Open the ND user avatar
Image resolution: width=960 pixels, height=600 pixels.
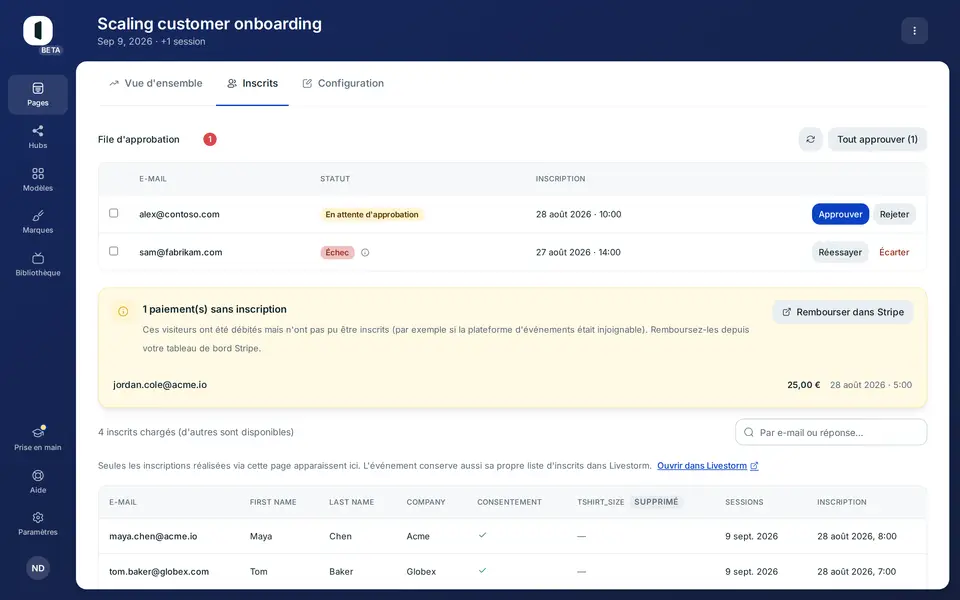pos(38,568)
